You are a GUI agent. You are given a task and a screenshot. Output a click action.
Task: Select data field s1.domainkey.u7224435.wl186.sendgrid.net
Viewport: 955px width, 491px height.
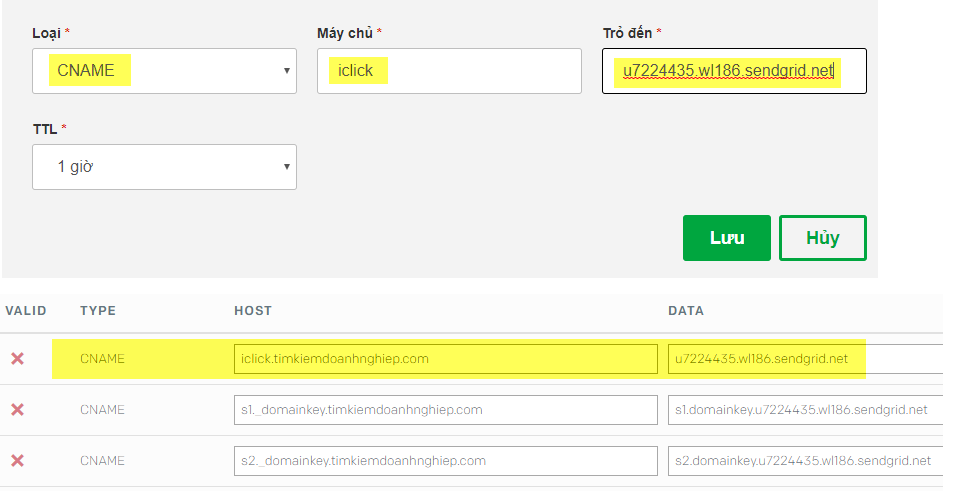(x=805, y=410)
